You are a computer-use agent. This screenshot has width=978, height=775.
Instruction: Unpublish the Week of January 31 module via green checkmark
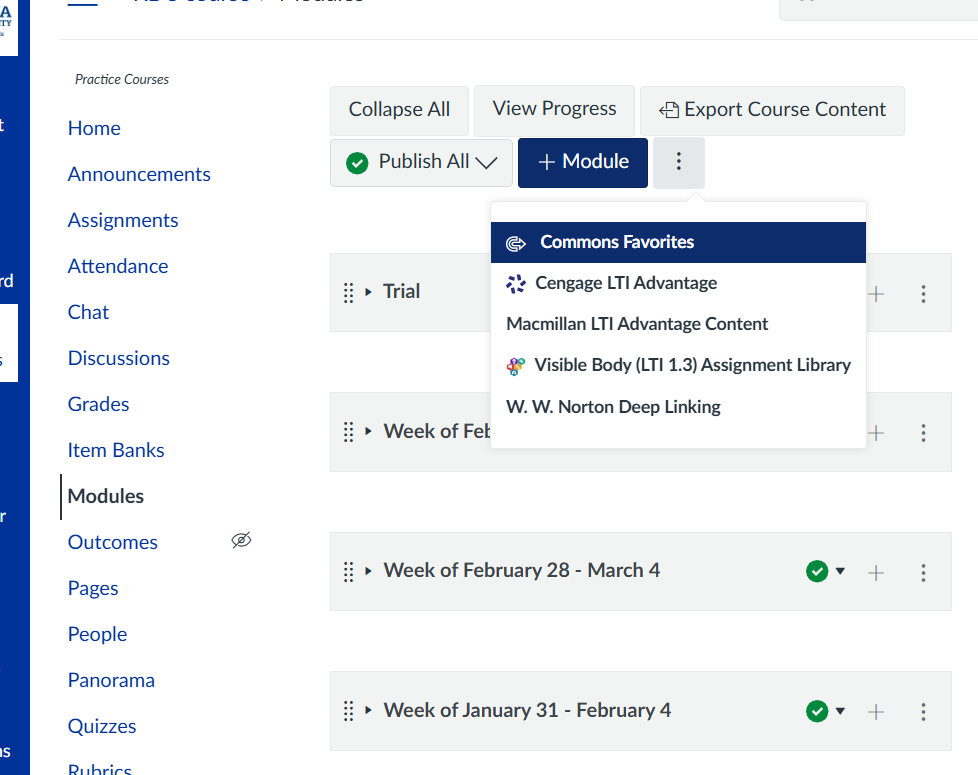pyautogui.click(x=818, y=711)
